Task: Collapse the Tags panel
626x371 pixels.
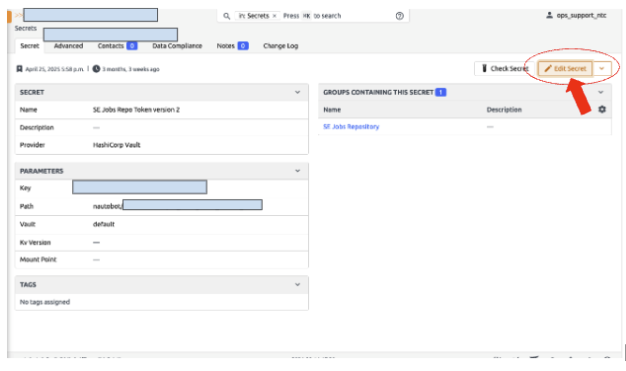Action: coord(297,285)
